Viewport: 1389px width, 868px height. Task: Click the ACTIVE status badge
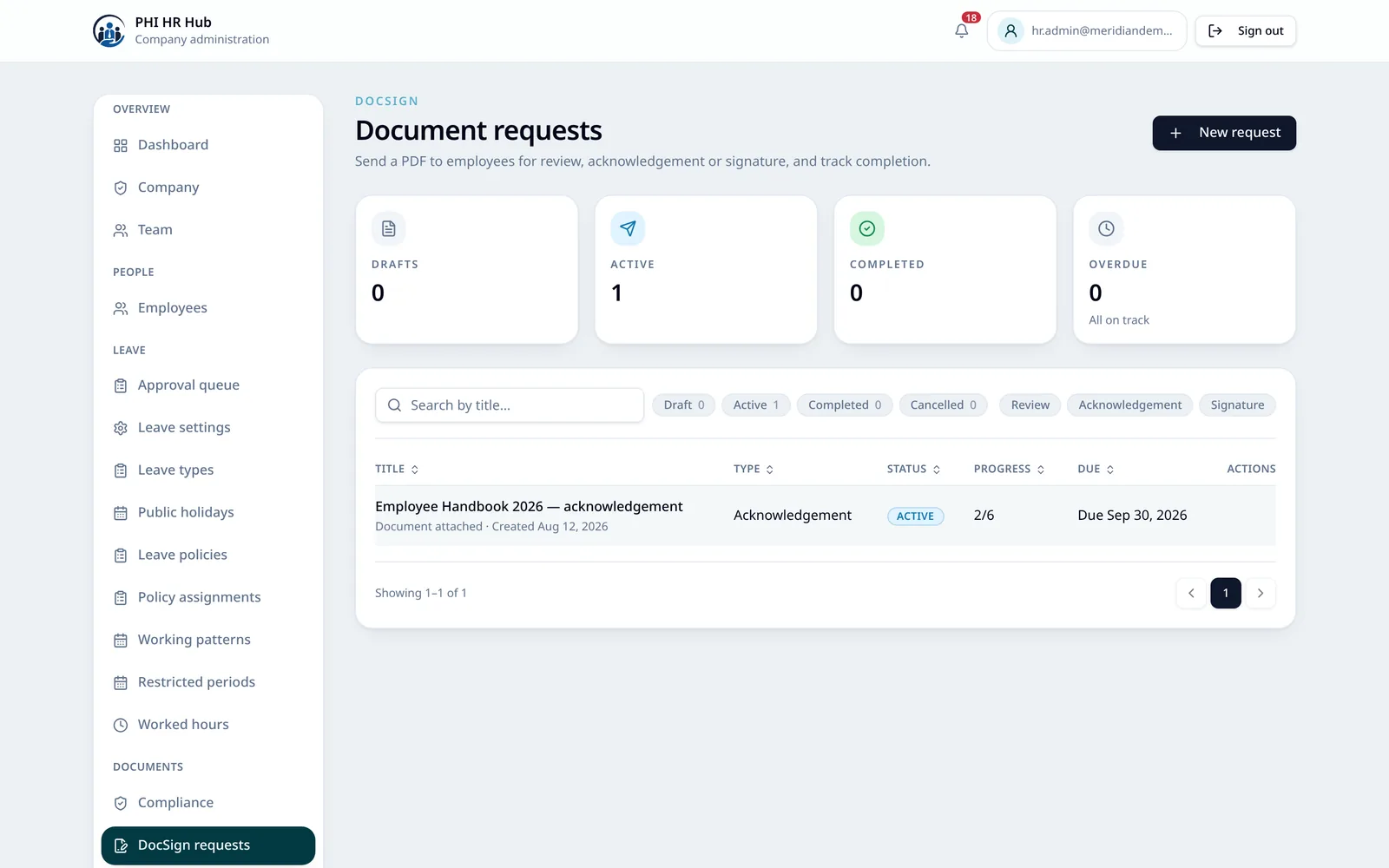click(x=915, y=516)
